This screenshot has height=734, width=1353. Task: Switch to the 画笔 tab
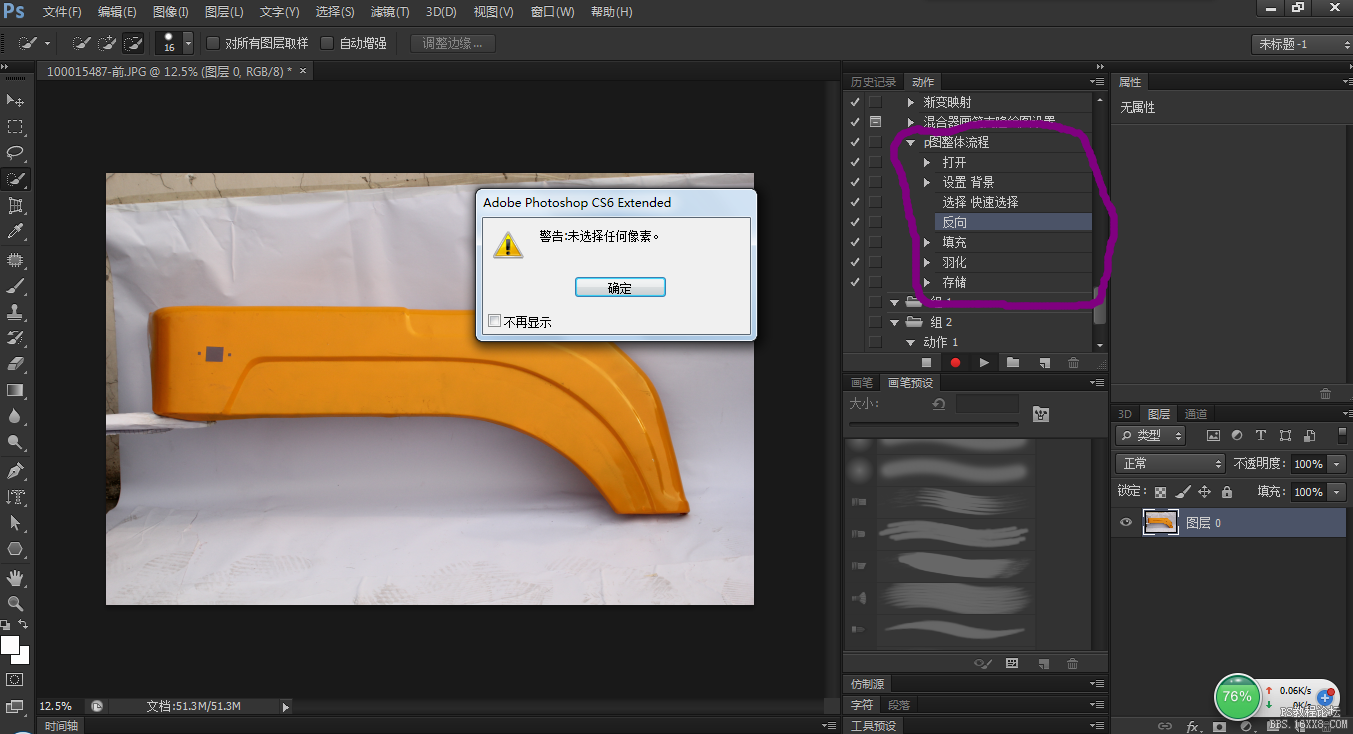861,383
